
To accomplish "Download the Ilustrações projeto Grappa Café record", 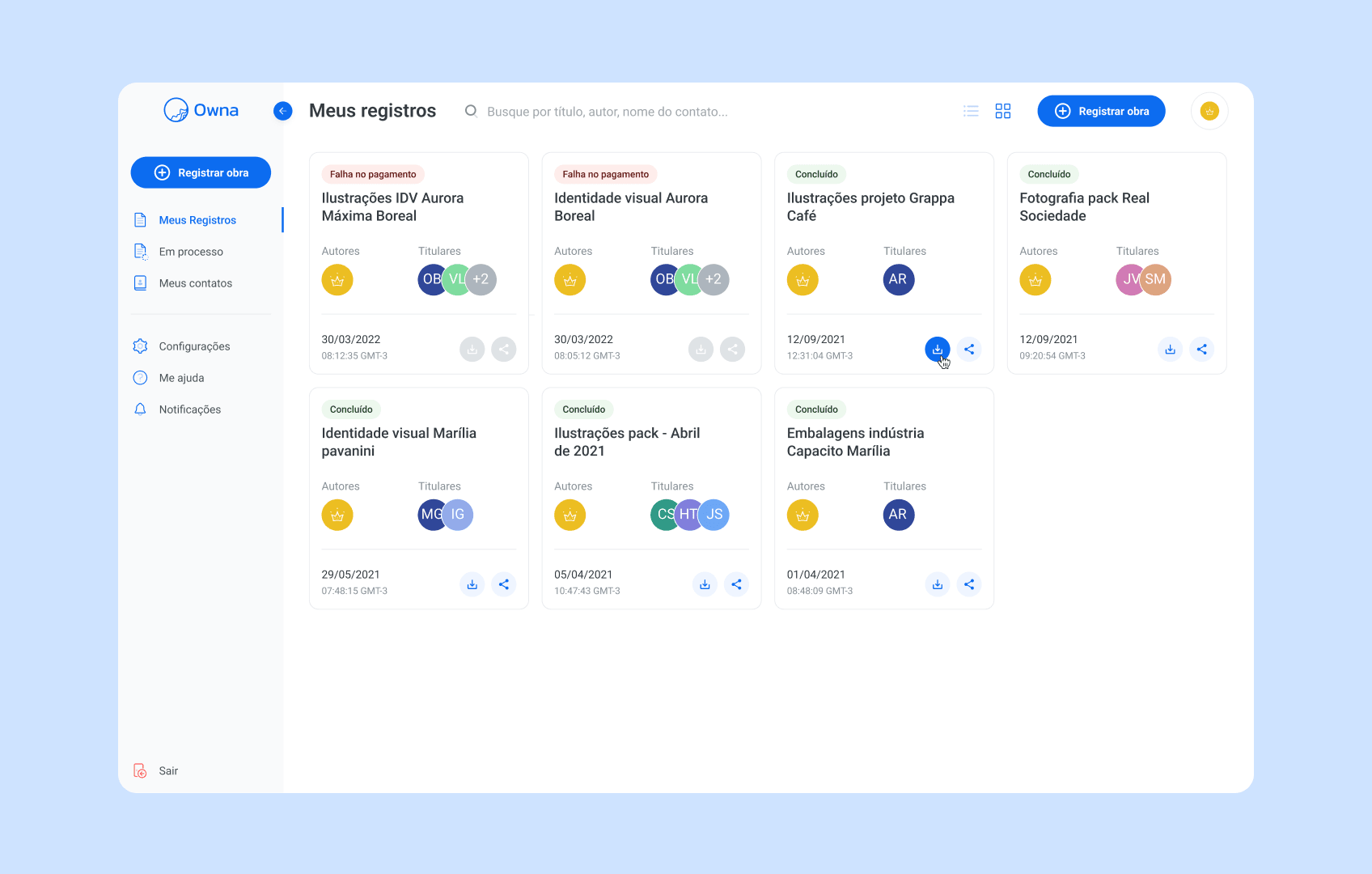I will [938, 350].
